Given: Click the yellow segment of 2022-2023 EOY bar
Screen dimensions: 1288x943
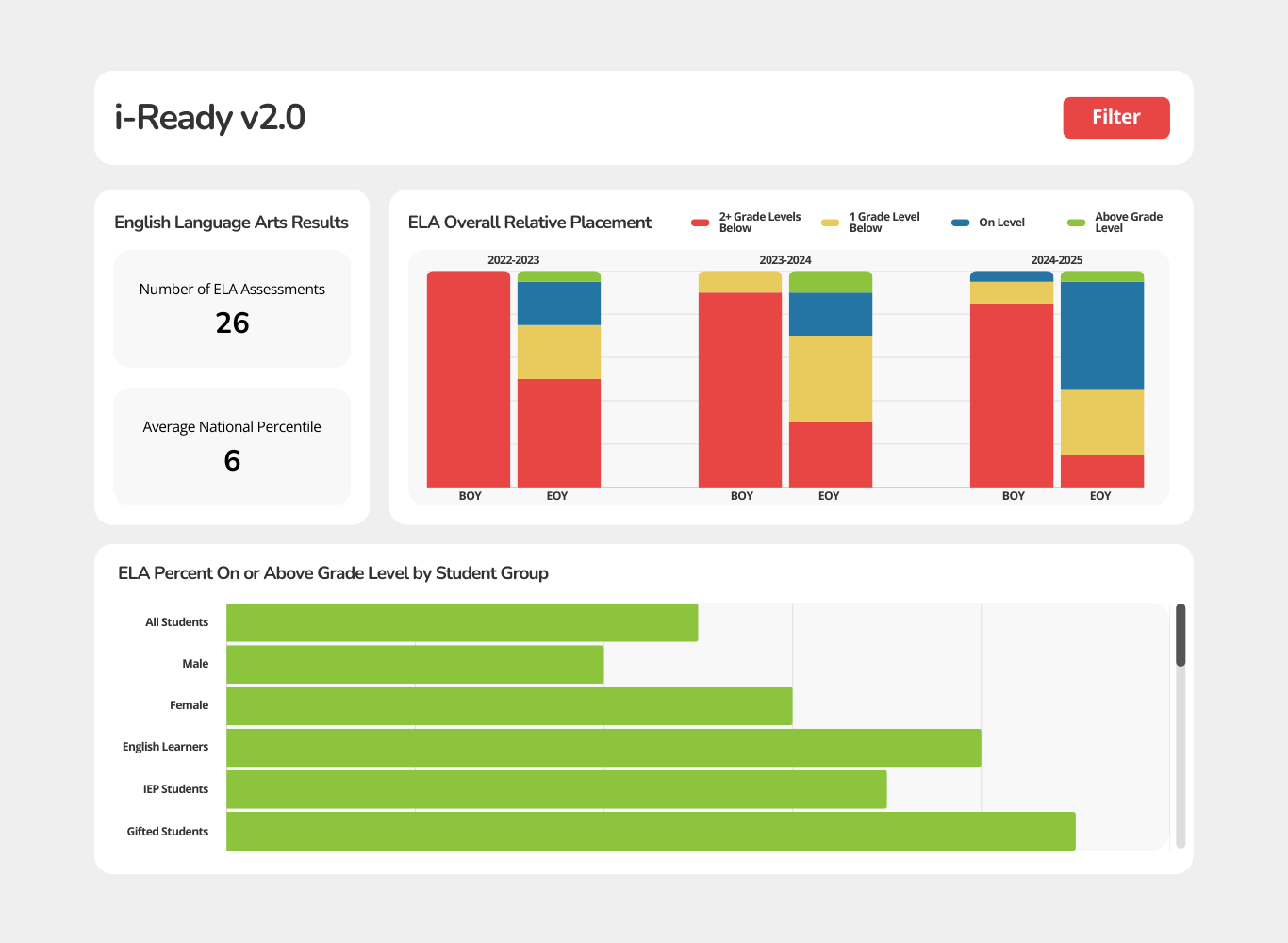Looking at the screenshot, I should 559,352.
